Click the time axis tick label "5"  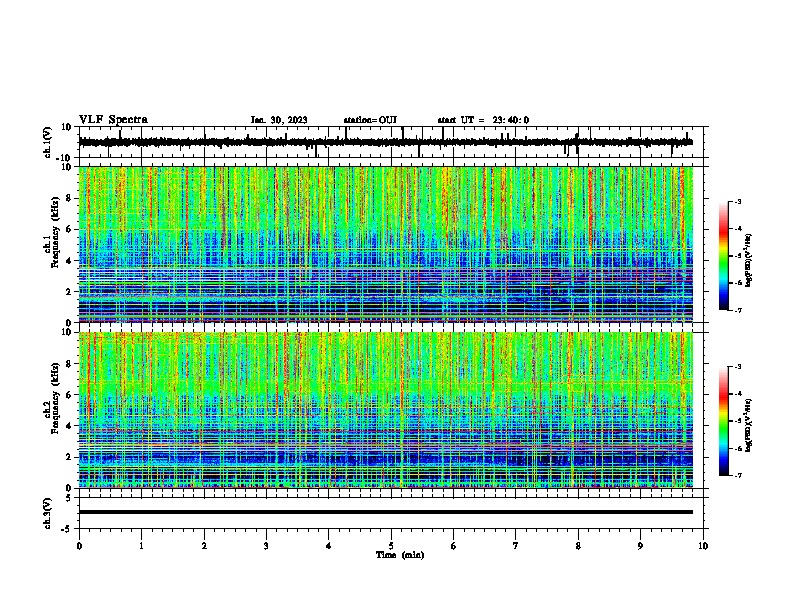(x=391, y=546)
